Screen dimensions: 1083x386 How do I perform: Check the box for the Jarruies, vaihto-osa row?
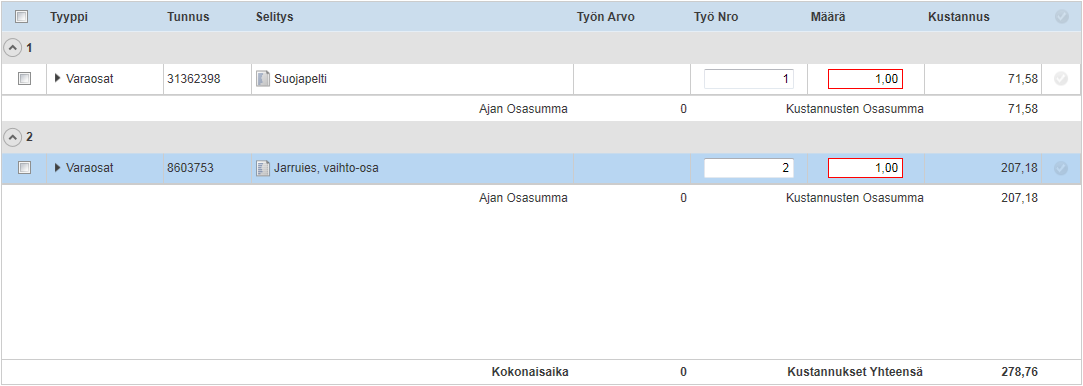24,168
